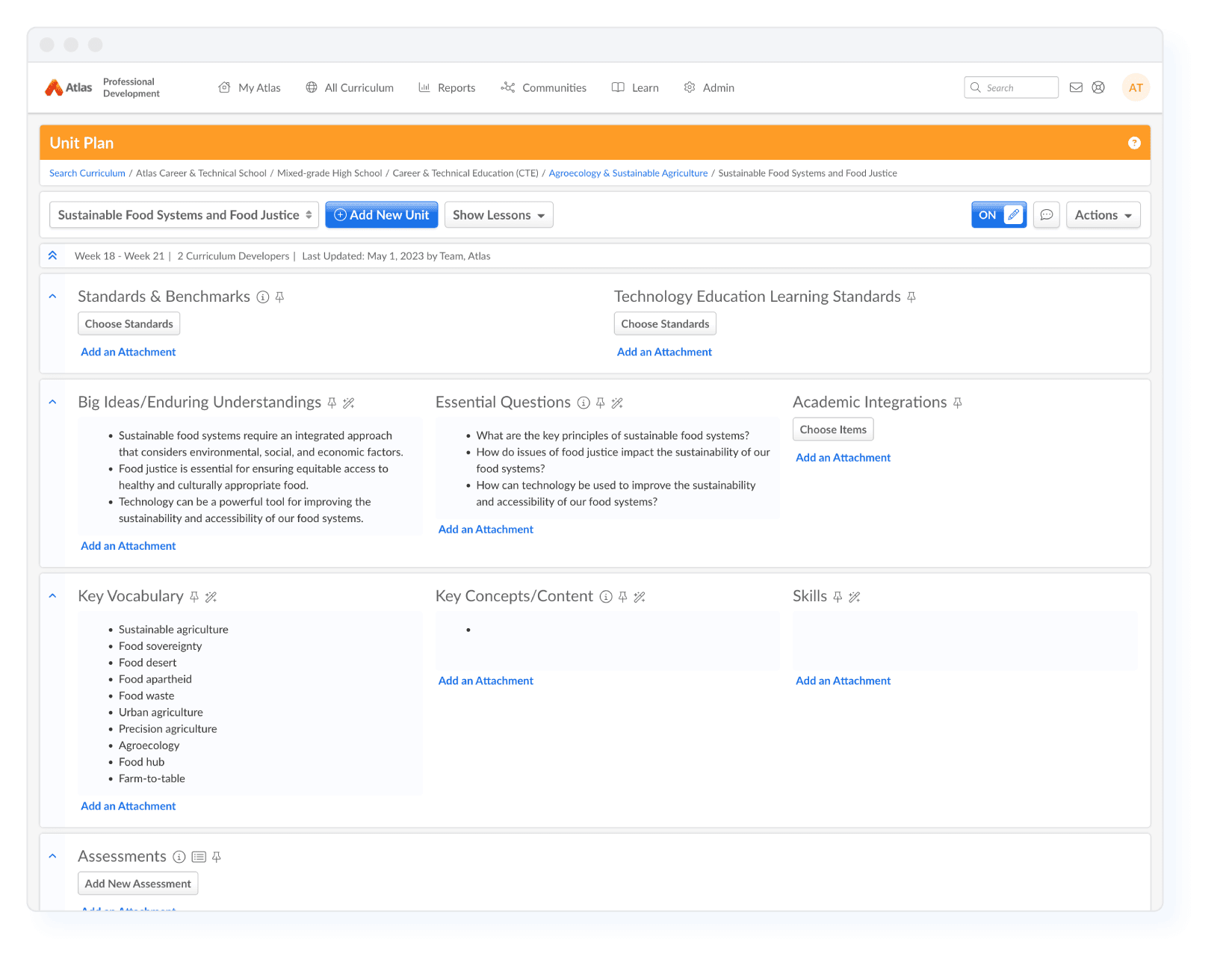Pin the Technology Education Learning Standards section
Image resolution: width=1232 pixels, height=980 pixels.
(x=911, y=297)
